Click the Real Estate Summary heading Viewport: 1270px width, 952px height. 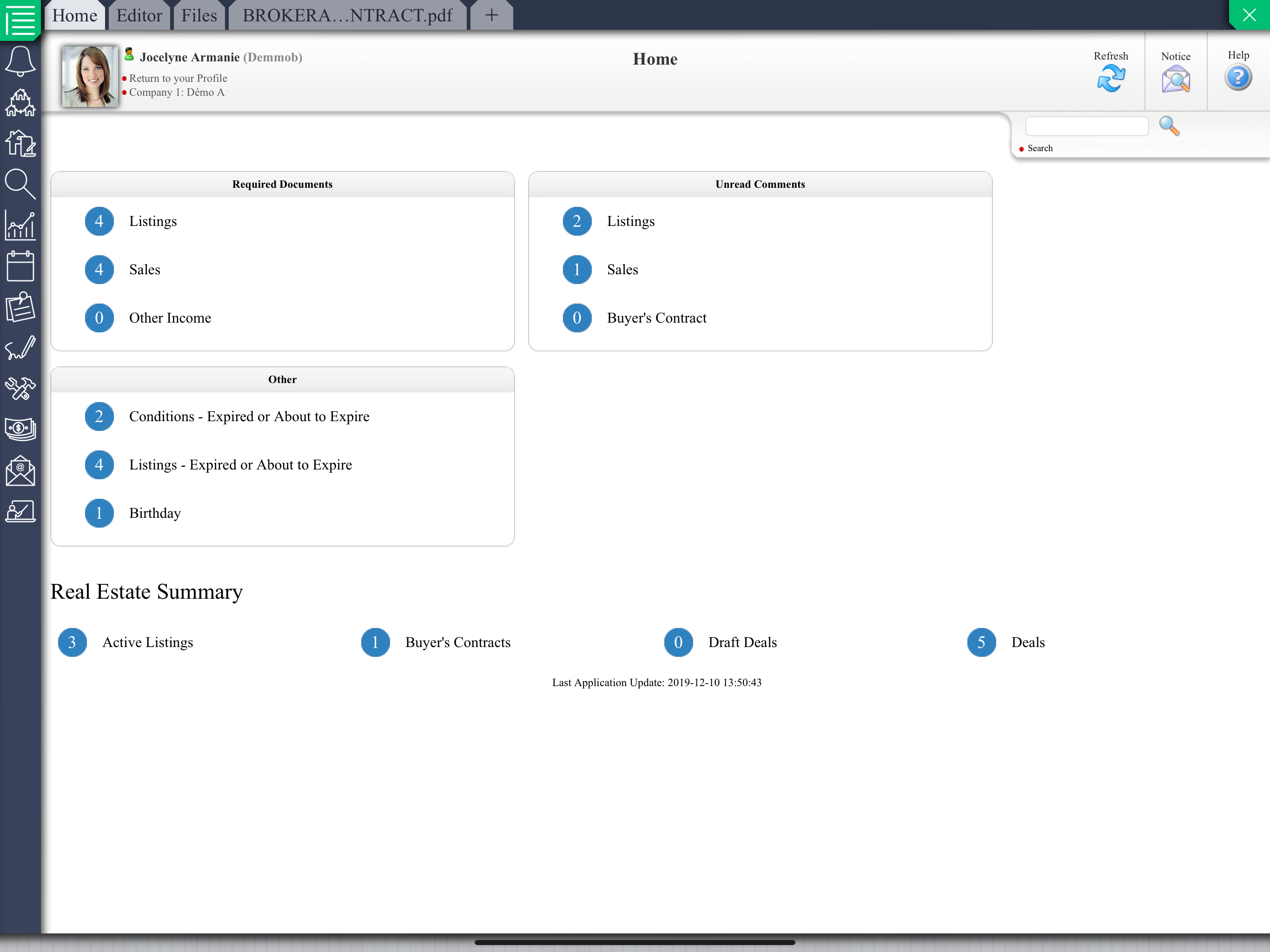pos(146,592)
